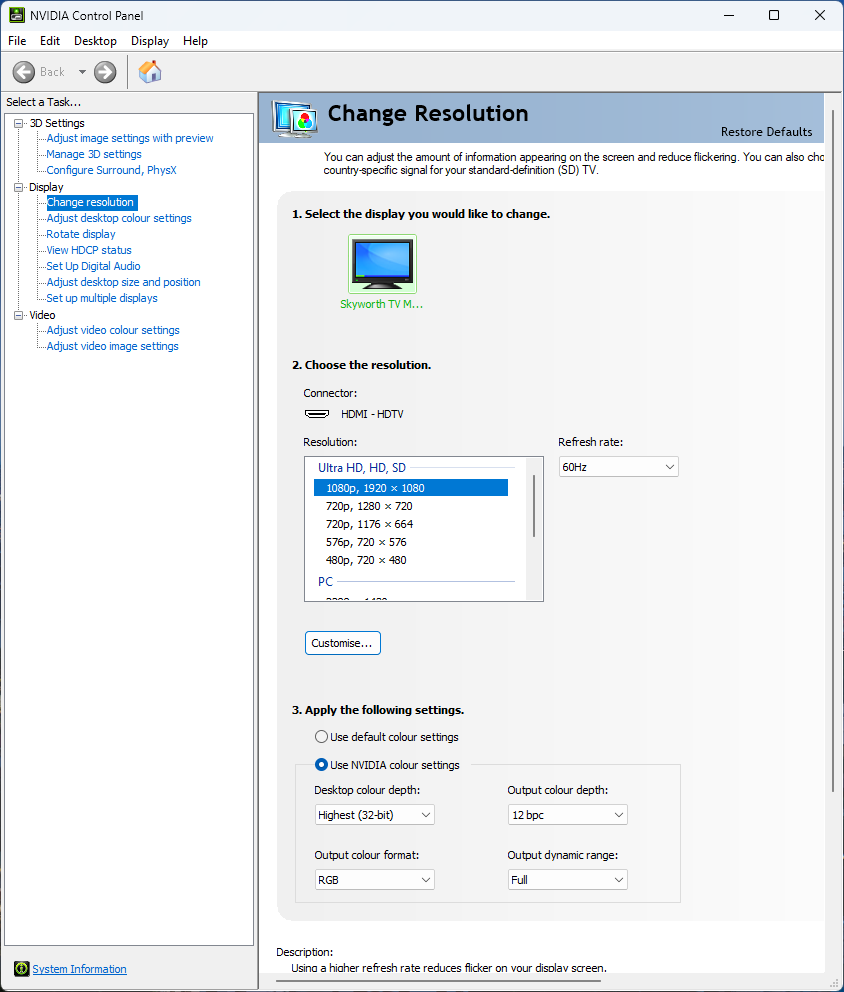The width and height of the screenshot is (844, 992).
Task: Open Output dynamic range Full dropdown
Action: [x=568, y=879]
